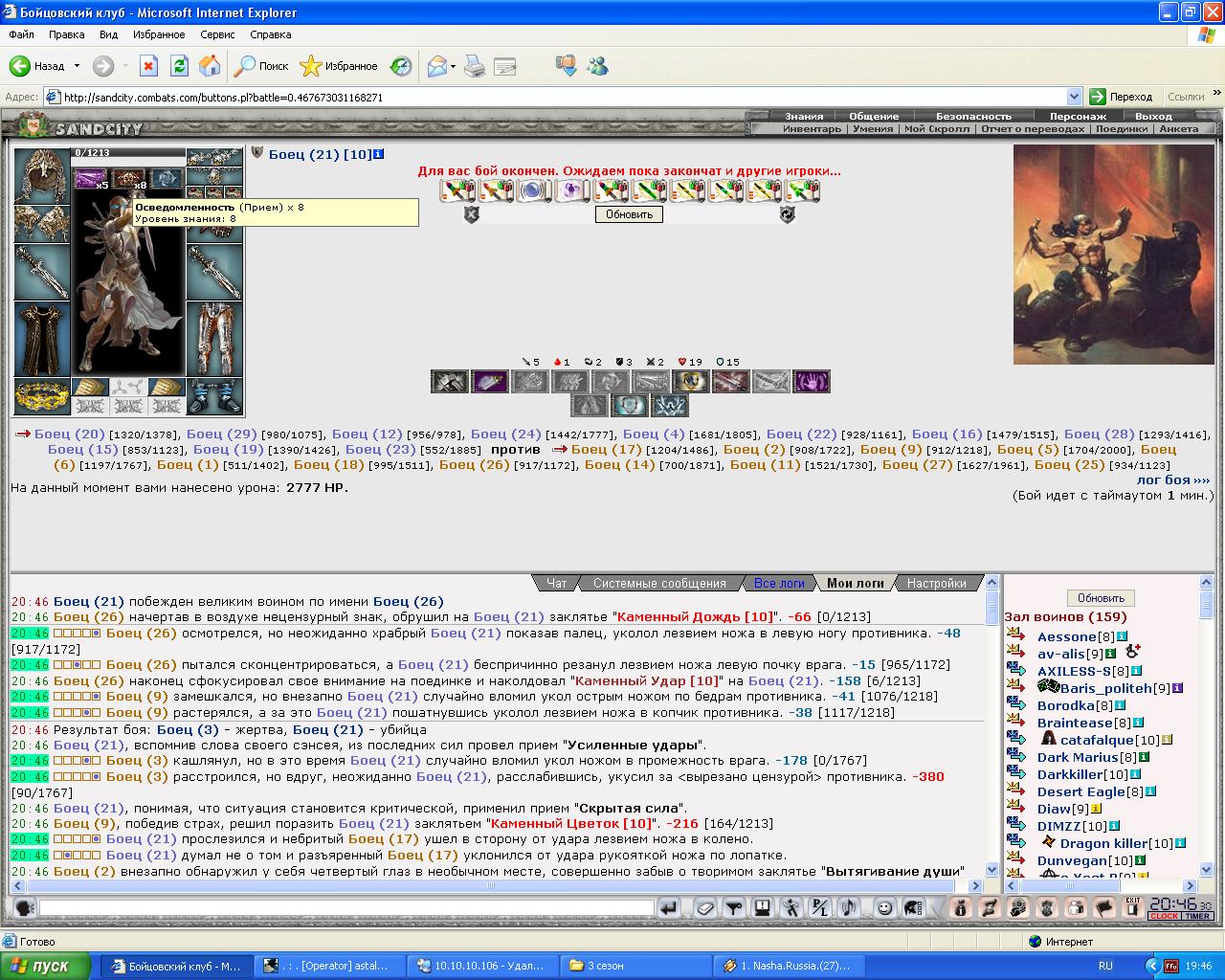This screenshot has height=980, width=1225.
Task: Open the Back button history dropdown arrow
Action: [x=78, y=66]
